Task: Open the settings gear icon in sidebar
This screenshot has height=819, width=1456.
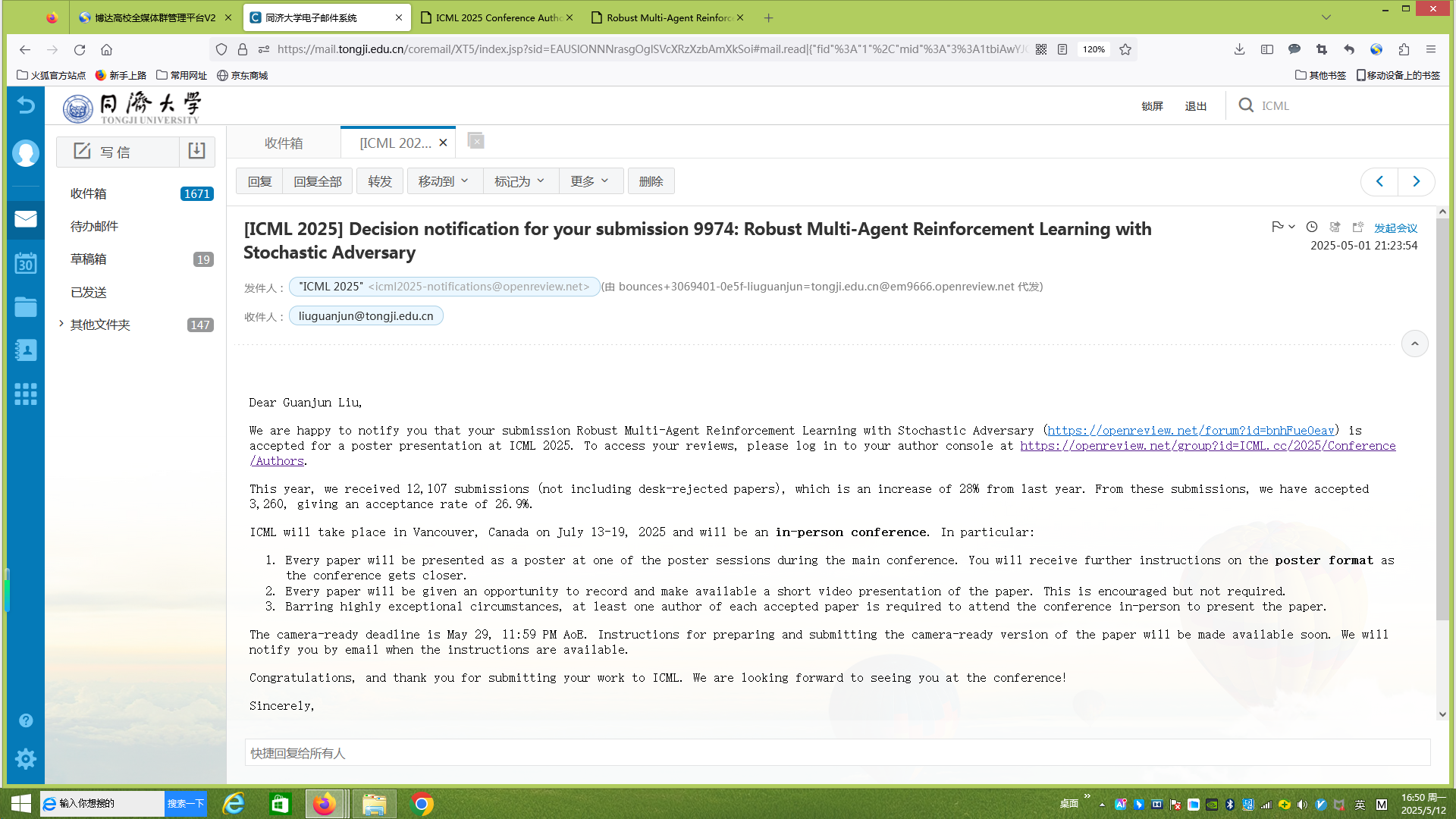Action: [26, 758]
